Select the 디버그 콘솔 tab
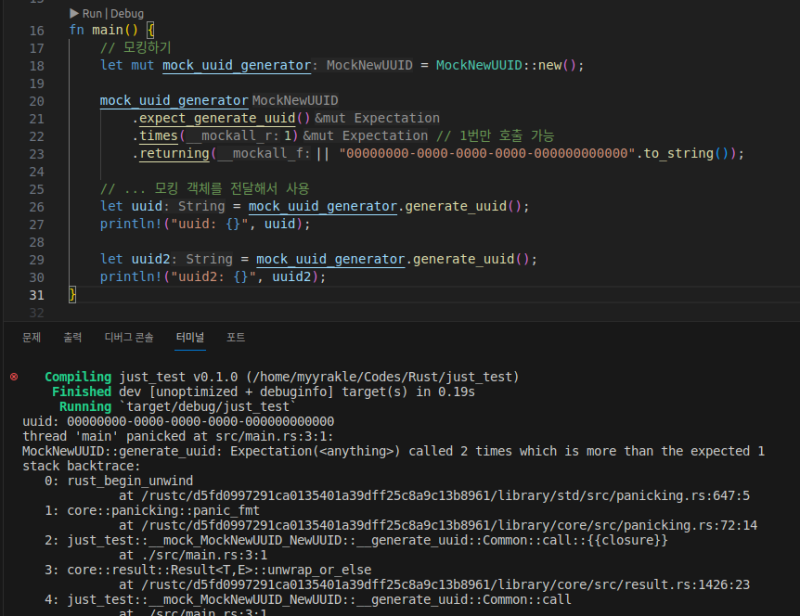 (129, 338)
